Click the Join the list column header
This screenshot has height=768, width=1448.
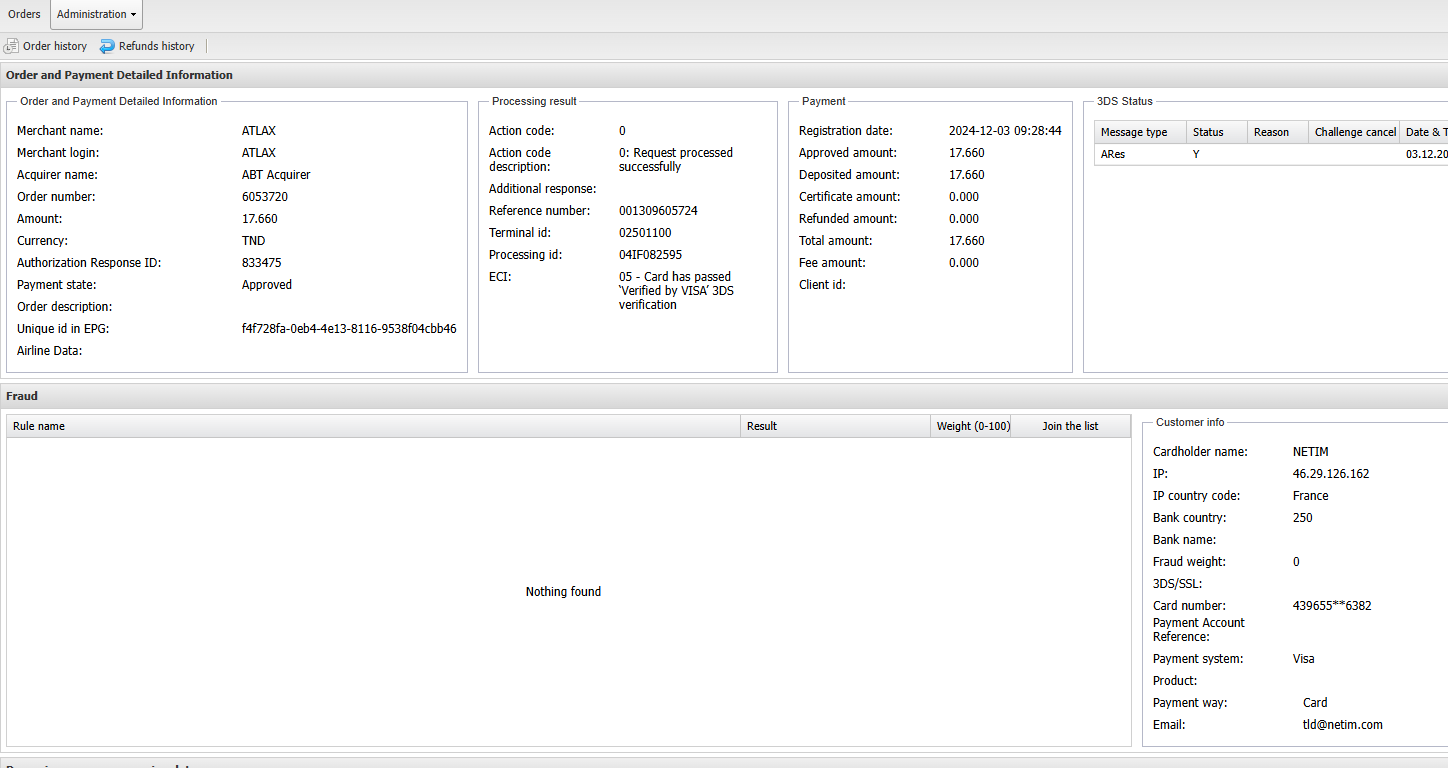tap(1070, 426)
